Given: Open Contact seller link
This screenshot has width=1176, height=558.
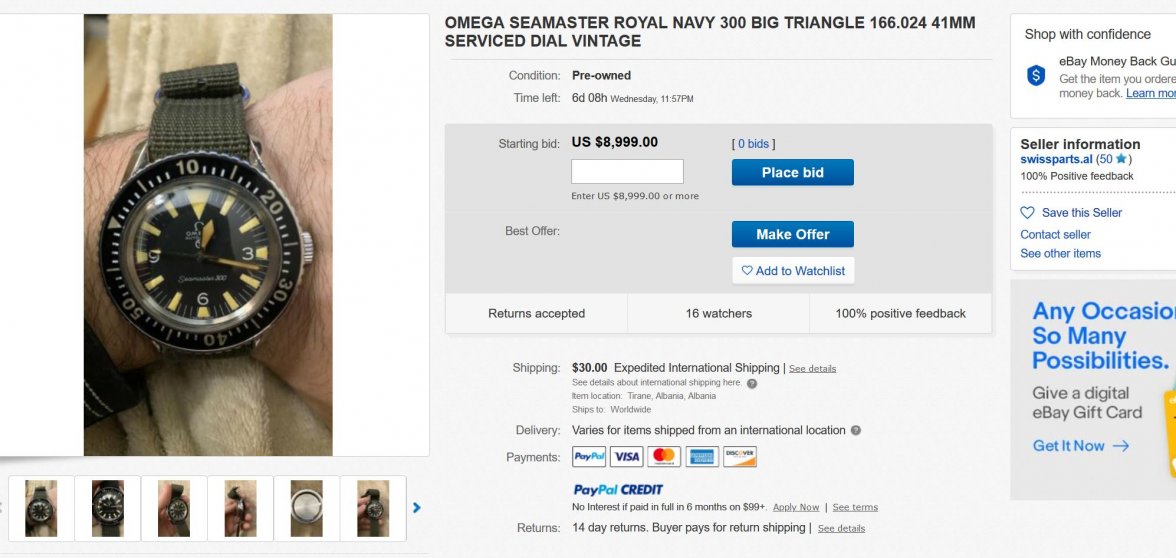Looking at the screenshot, I should point(1055,235).
